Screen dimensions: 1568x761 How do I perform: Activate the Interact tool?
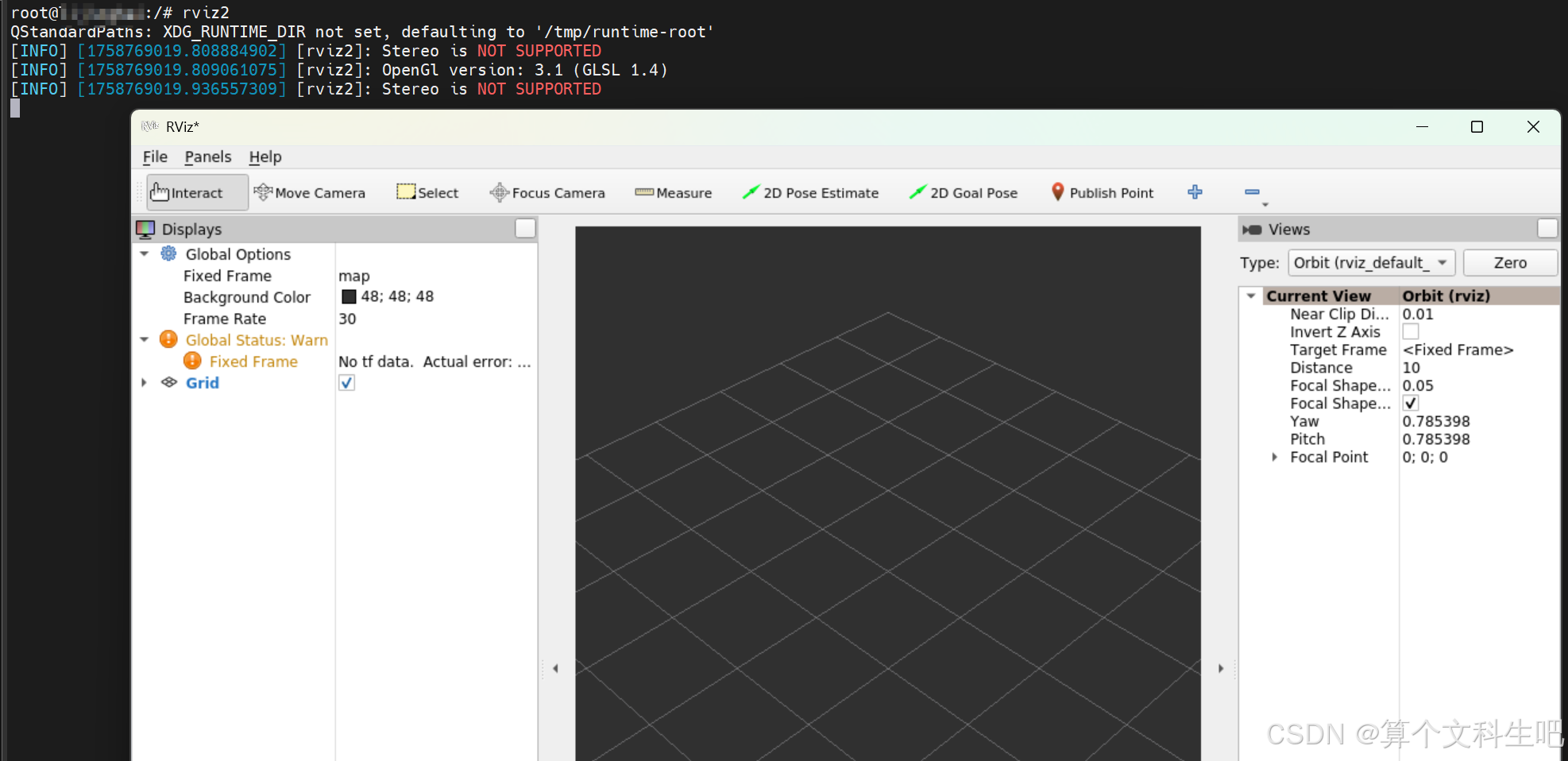(x=197, y=193)
